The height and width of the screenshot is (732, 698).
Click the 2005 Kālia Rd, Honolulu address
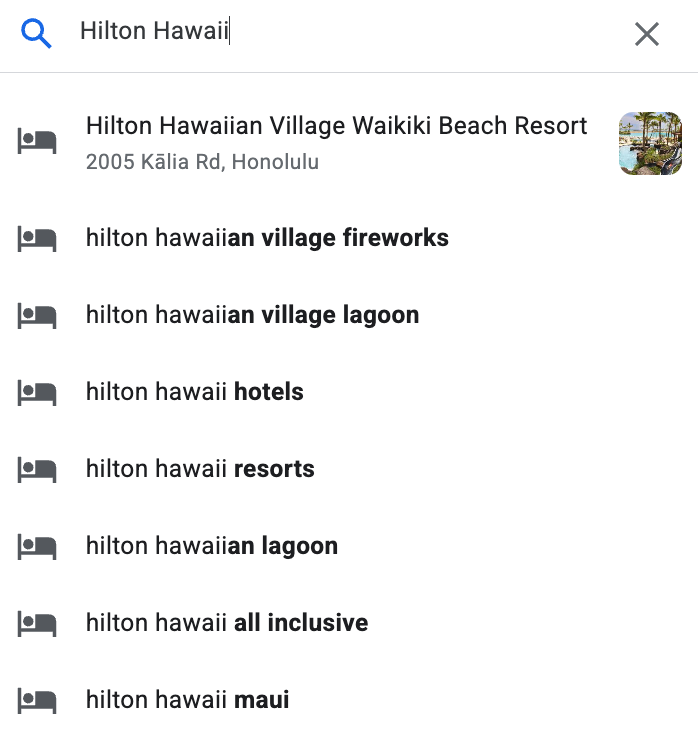tap(202, 161)
